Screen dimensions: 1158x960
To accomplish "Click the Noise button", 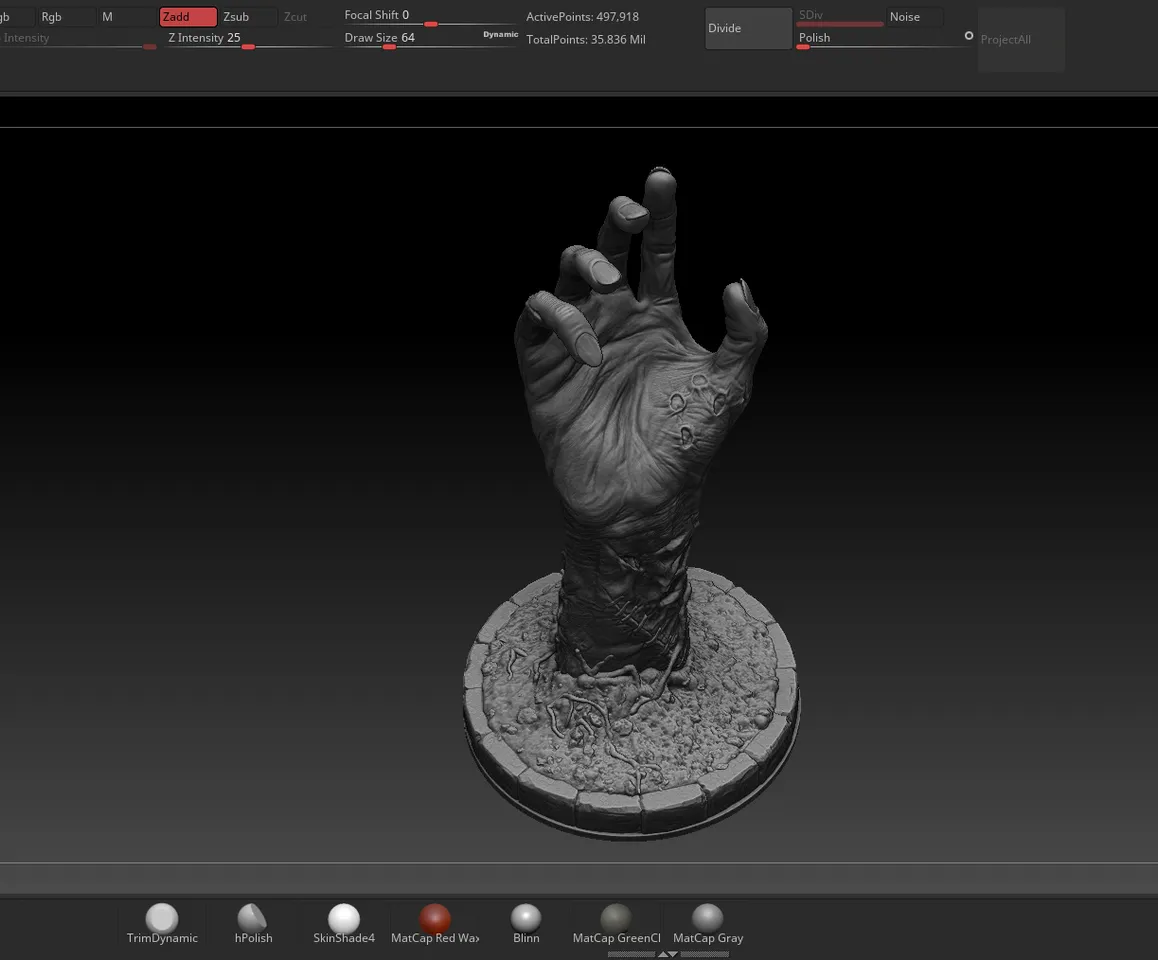I will pos(904,16).
